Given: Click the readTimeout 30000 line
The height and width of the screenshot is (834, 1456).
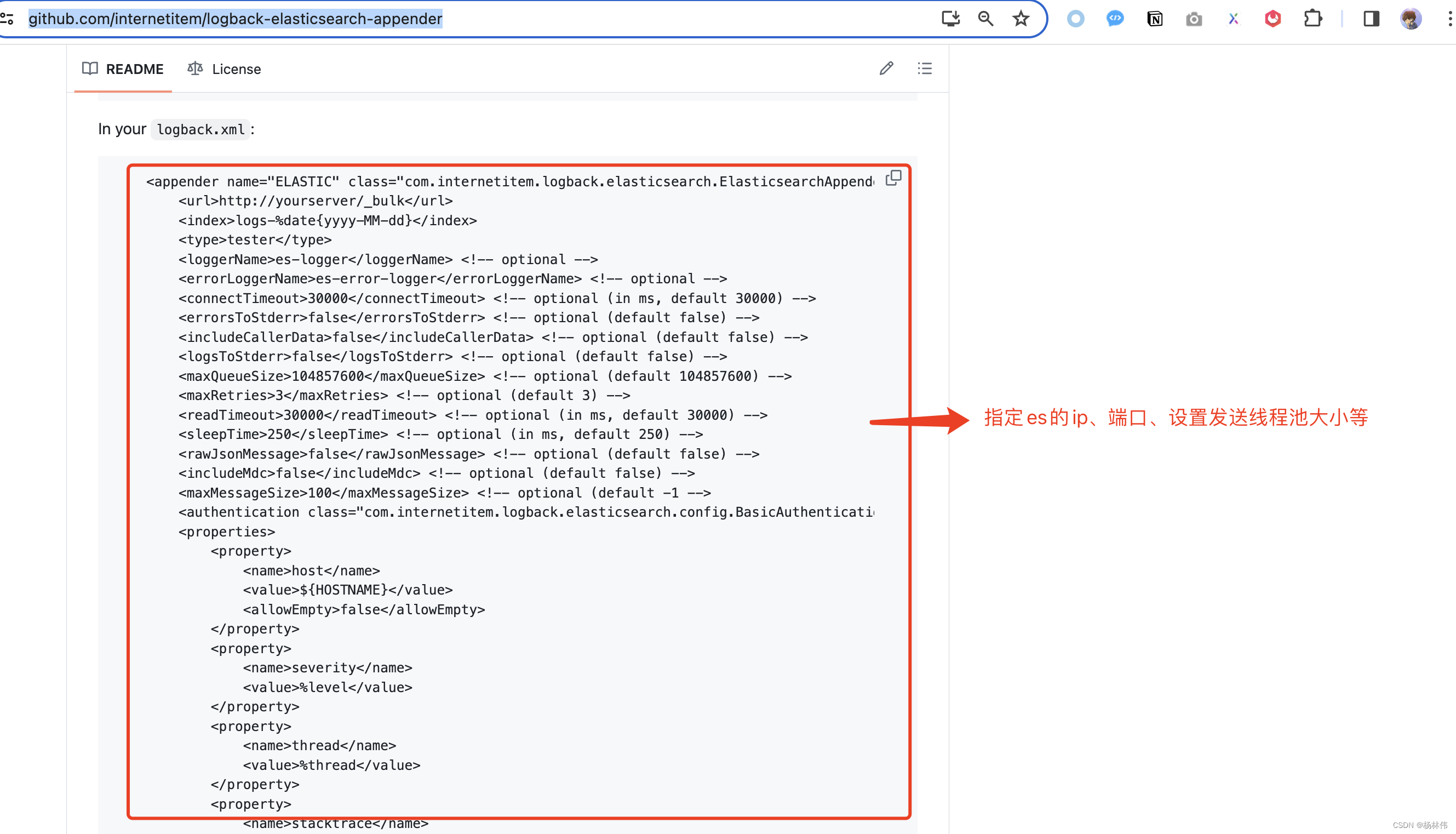Looking at the screenshot, I should (473, 415).
